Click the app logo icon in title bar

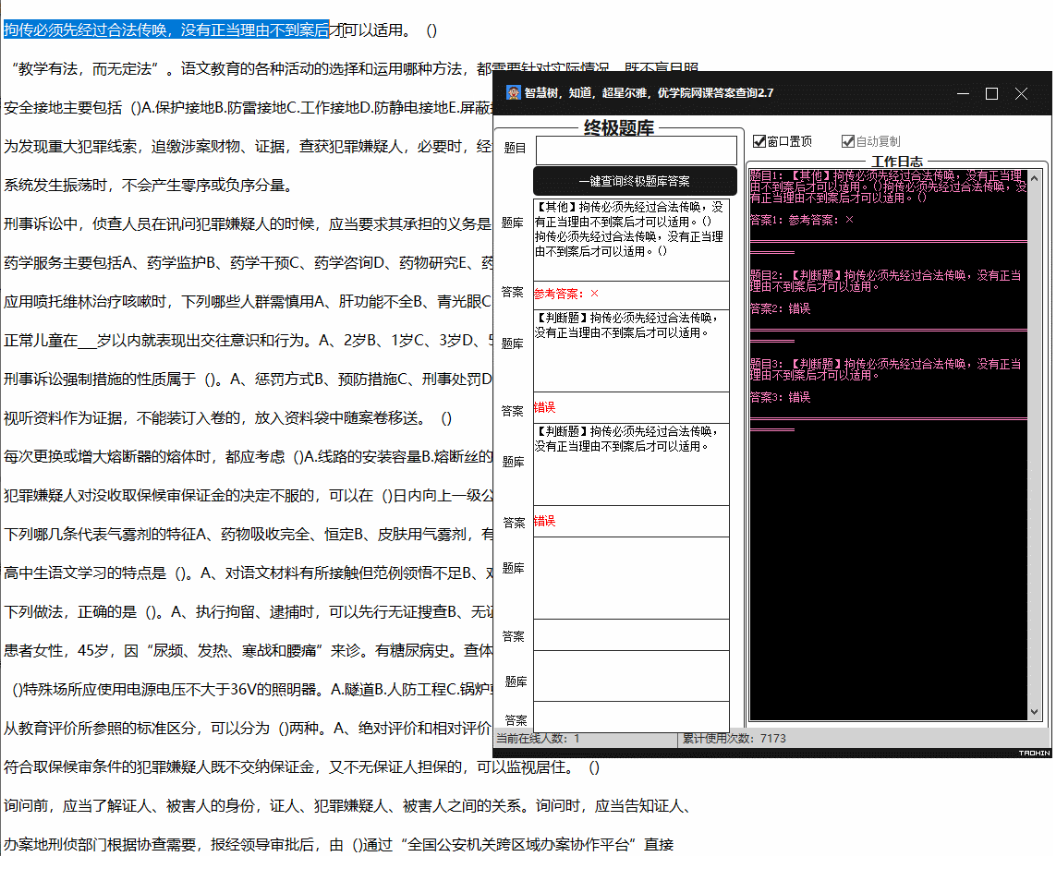511,93
